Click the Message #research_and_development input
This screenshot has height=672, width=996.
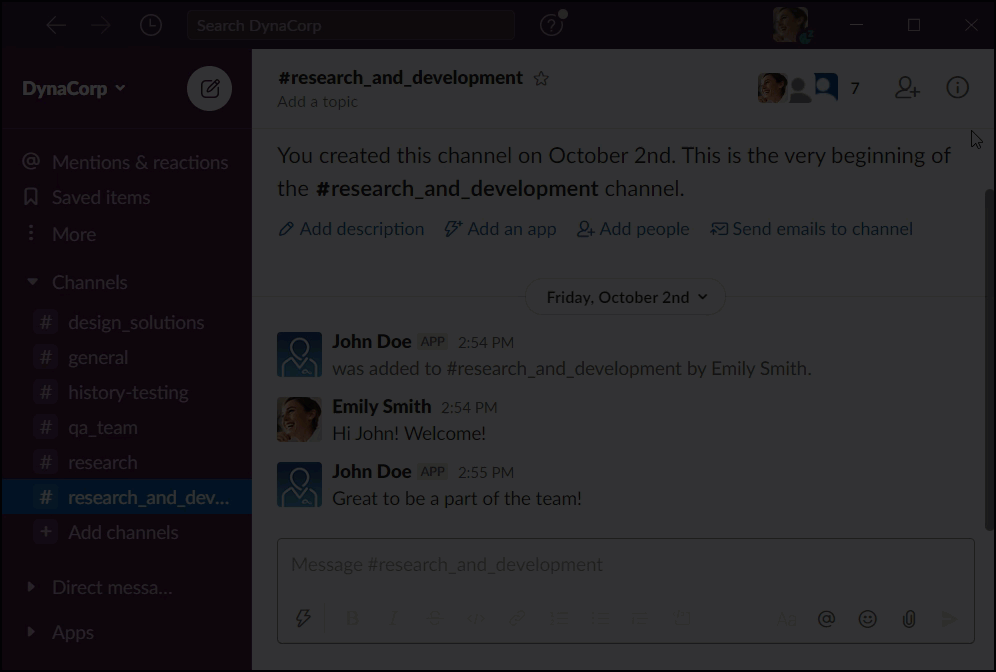point(626,564)
